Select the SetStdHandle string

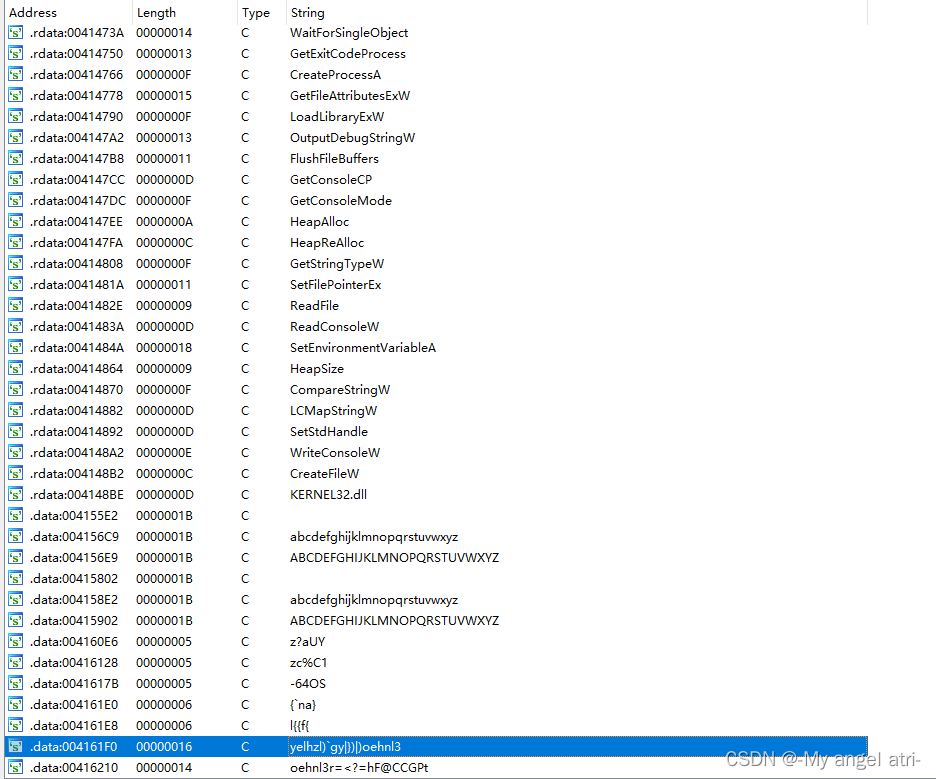pyautogui.click(x=329, y=432)
